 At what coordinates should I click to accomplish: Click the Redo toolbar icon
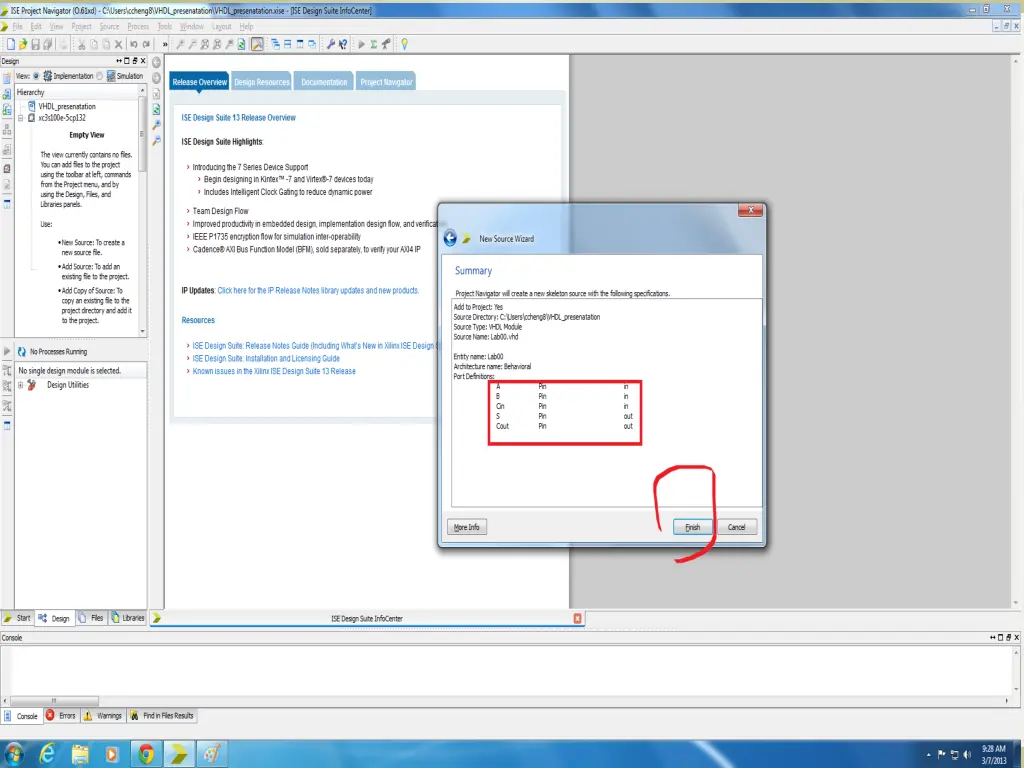(x=146, y=44)
